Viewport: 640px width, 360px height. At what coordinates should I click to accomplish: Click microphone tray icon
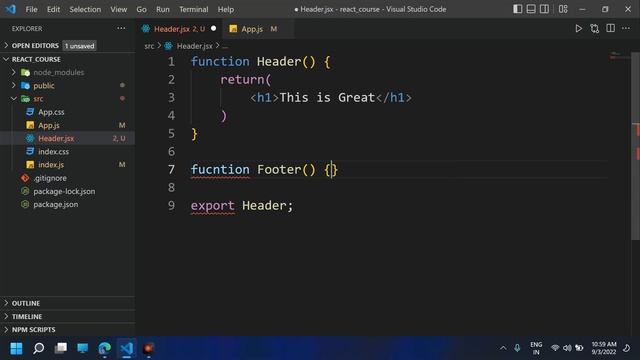(517, 348)
